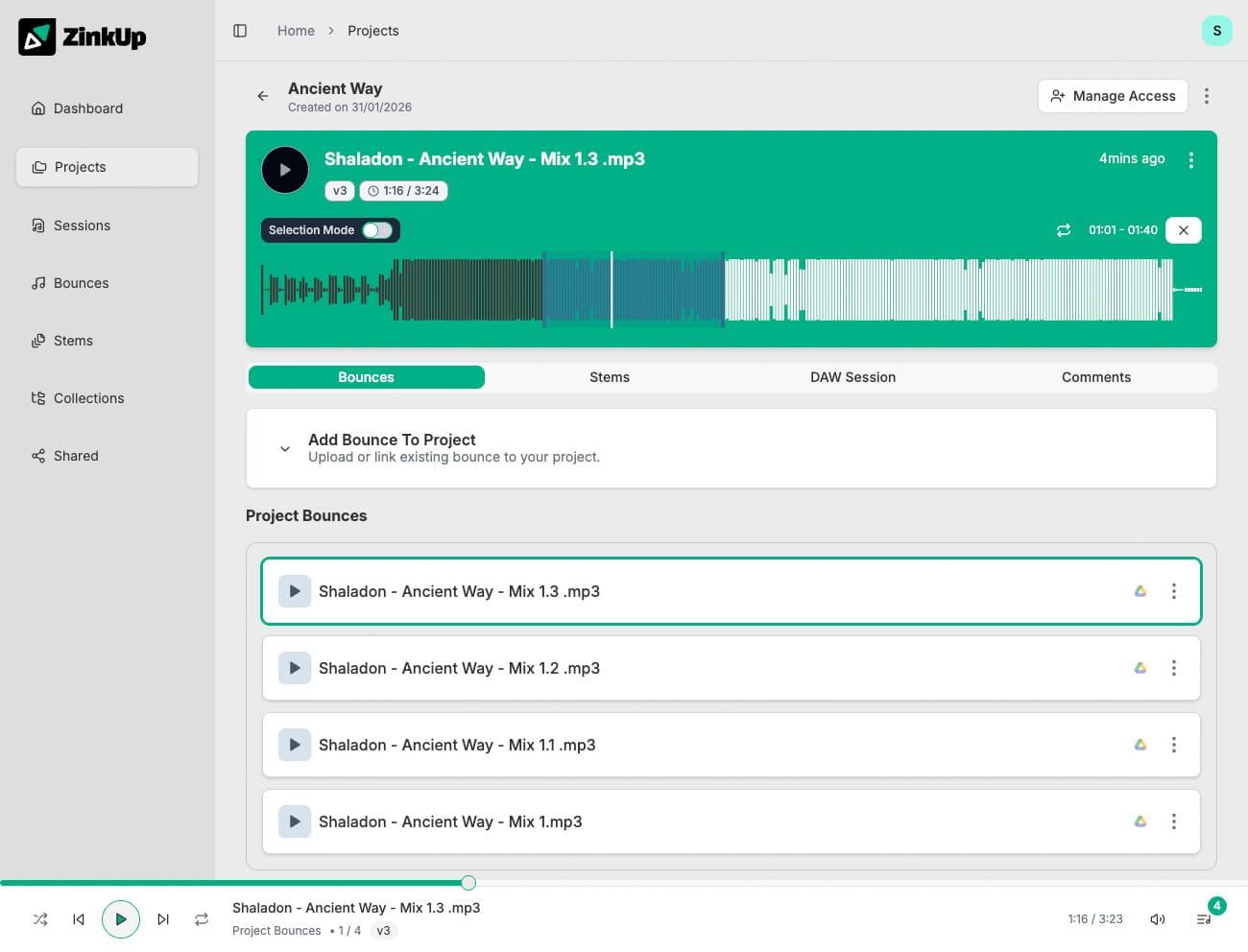Play the Mix 1.3 bounce card

295,591
